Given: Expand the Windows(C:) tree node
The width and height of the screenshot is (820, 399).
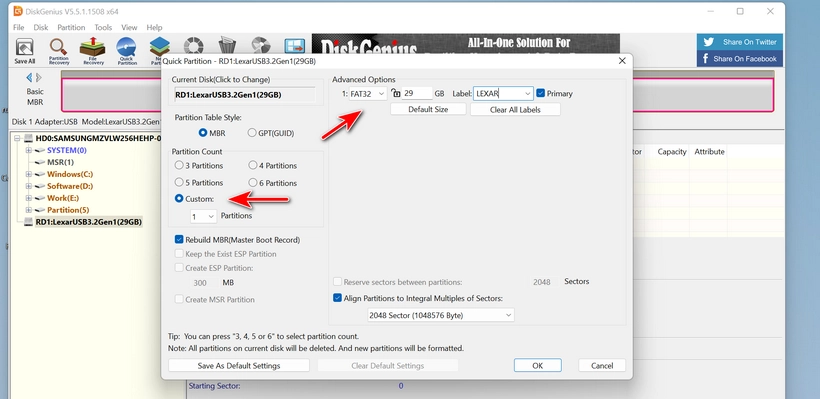Looking at the screenshot, I should 29,174.
